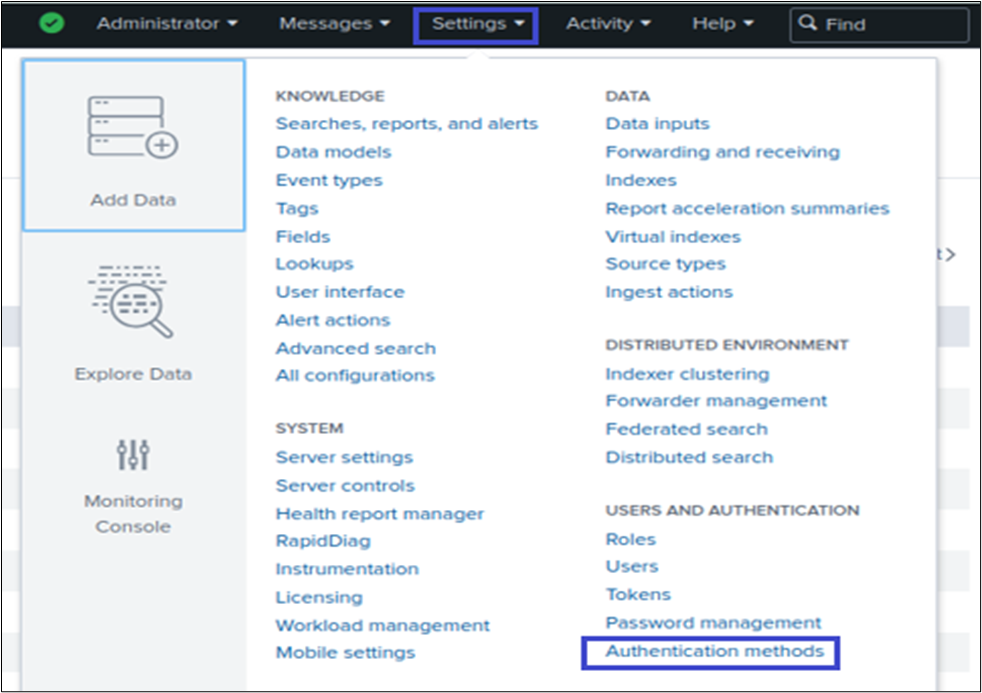This screenshot has height=693, width=982.
Task: Expand the Administrator dropdown menu
Action: click(167, 23)
